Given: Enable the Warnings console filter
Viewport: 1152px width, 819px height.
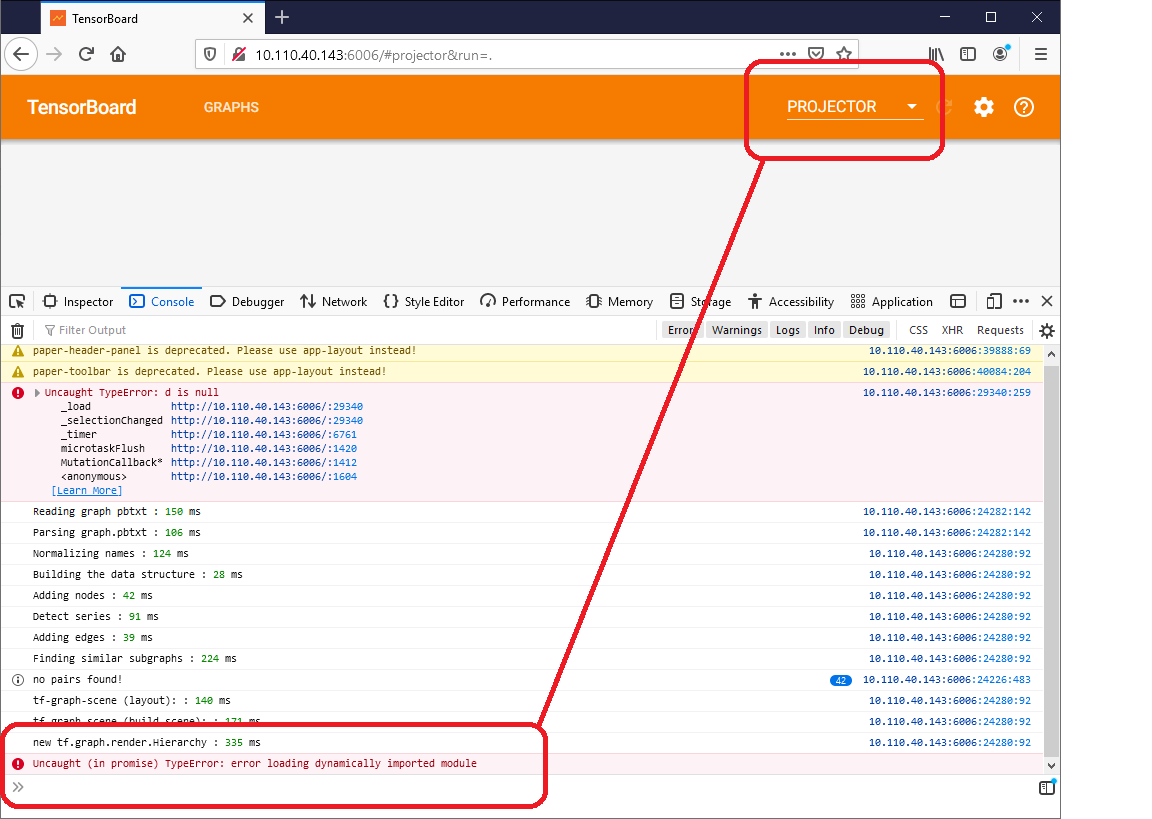Looking at the screenshot, I should [737, 329].
